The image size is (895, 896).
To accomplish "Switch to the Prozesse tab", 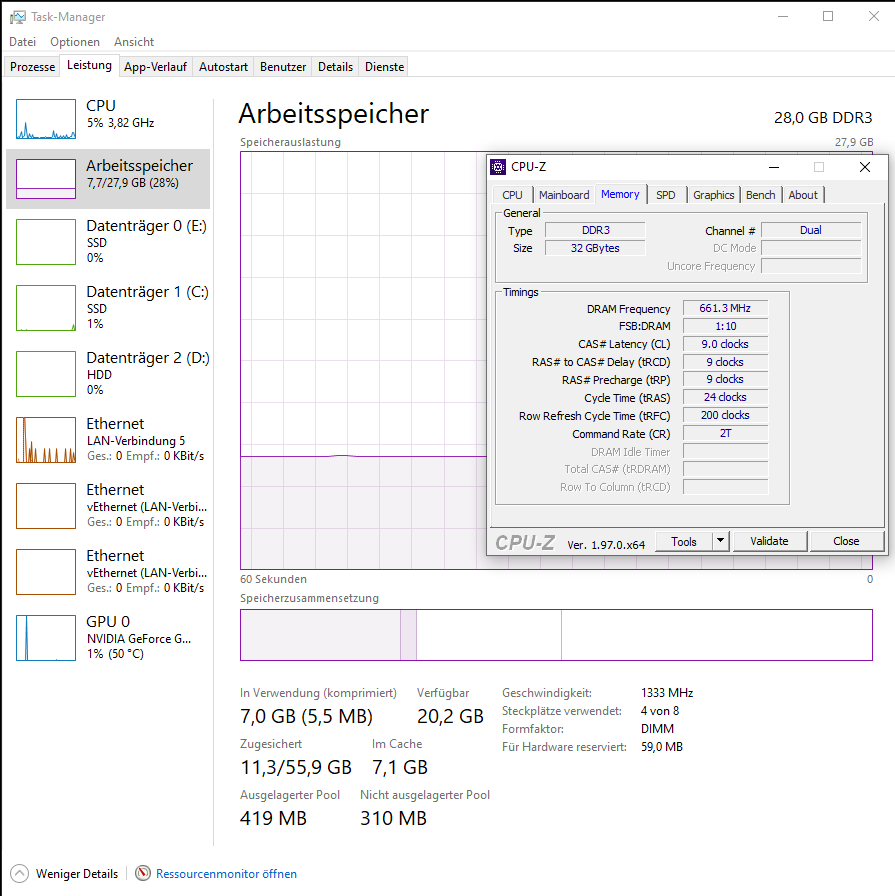I will point(33,67).
